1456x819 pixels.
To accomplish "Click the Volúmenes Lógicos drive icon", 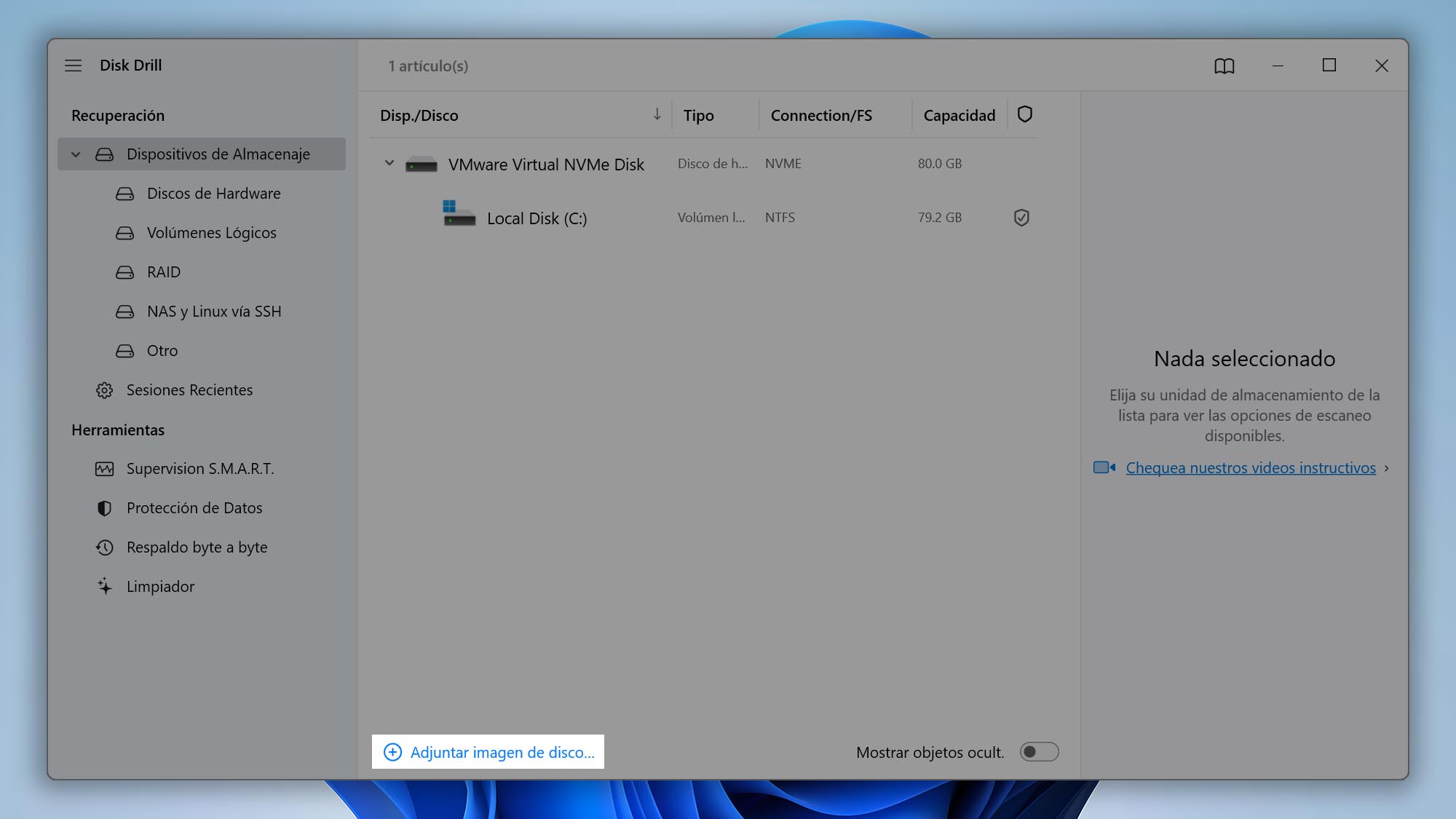I will [x=124, y=233].
